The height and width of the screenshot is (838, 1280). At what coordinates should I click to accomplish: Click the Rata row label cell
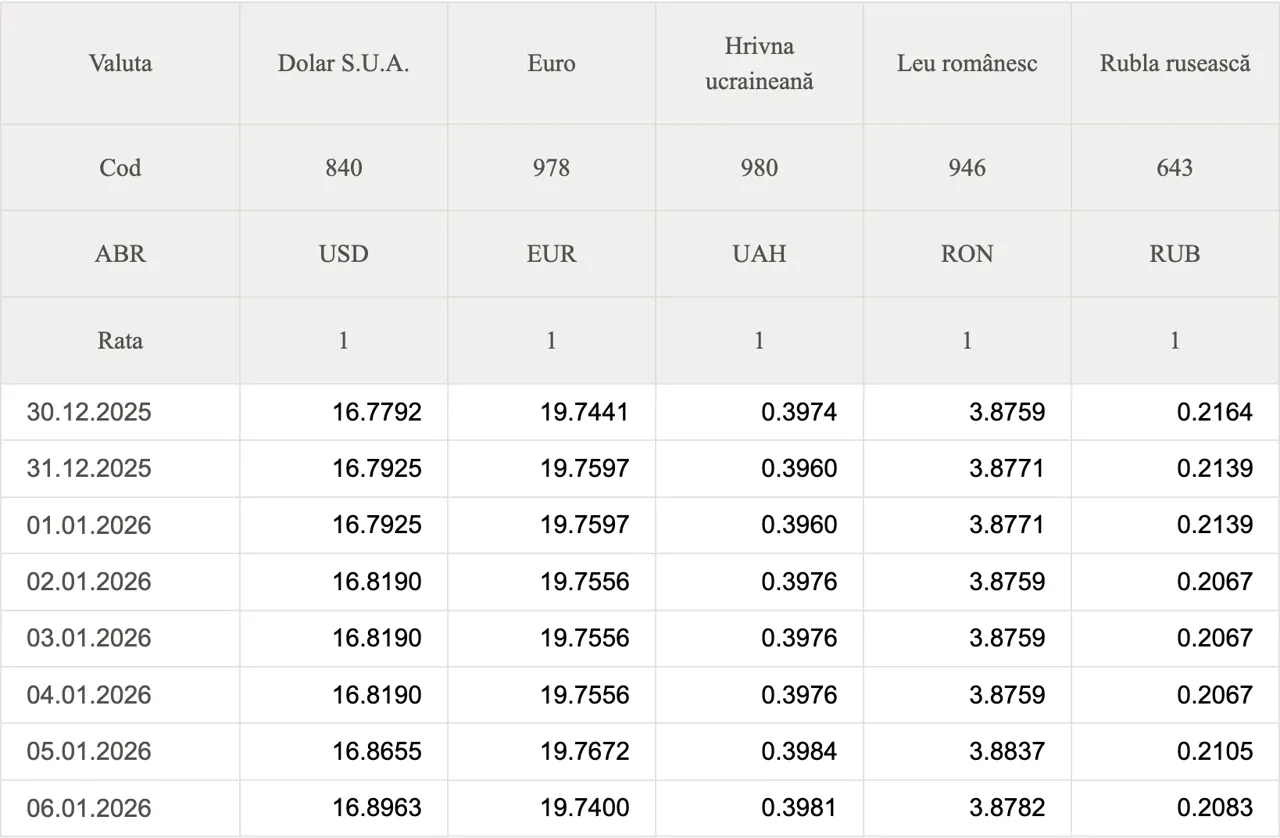click(x=120, y=341)
